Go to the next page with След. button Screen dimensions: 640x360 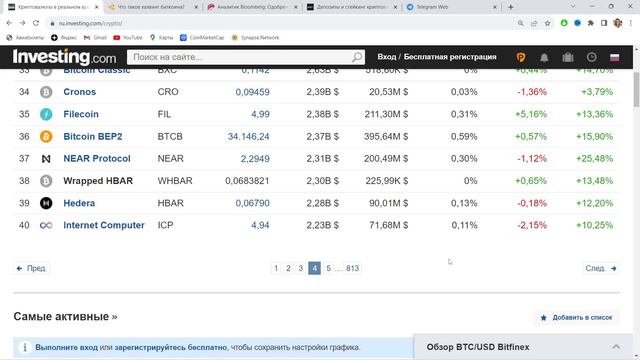pyautogui.click(x=601, y=268)
